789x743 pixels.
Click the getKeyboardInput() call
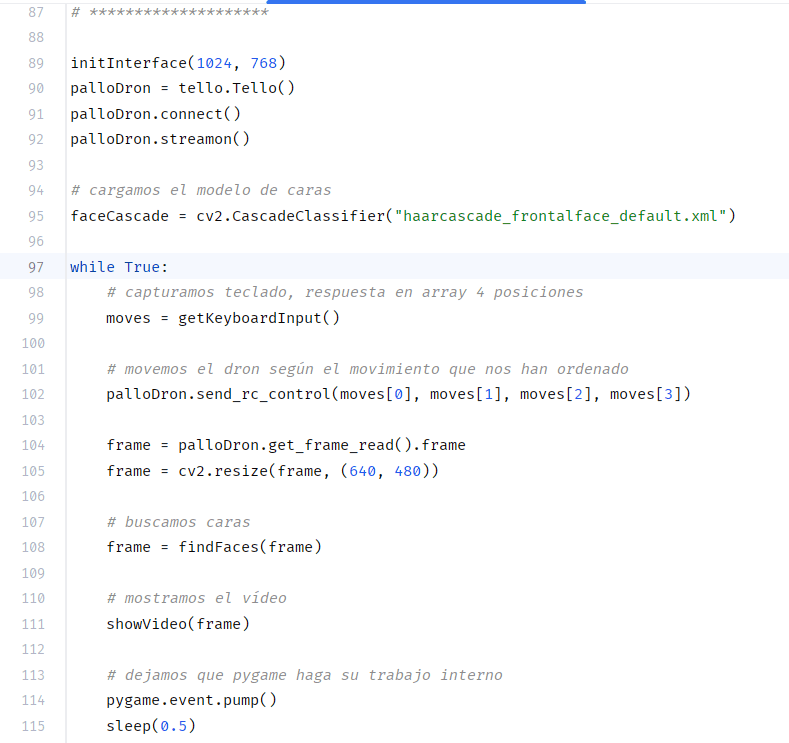[x=259, y=318]
